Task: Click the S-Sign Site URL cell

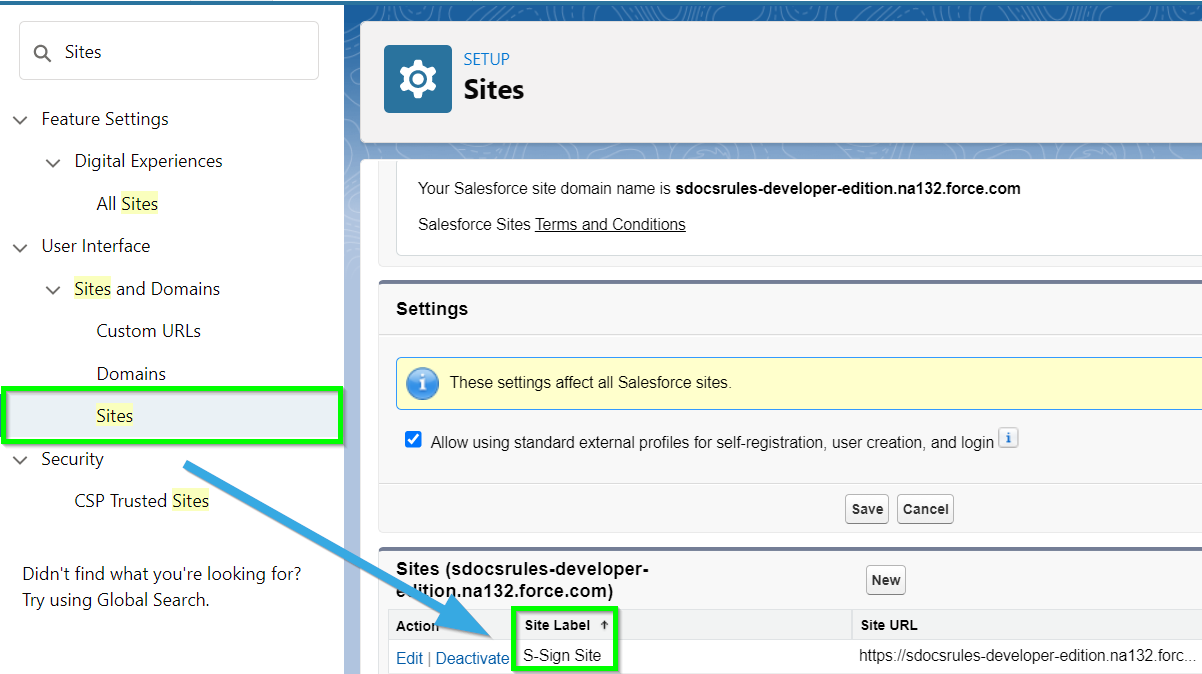Action: (x=1027, y=656)
